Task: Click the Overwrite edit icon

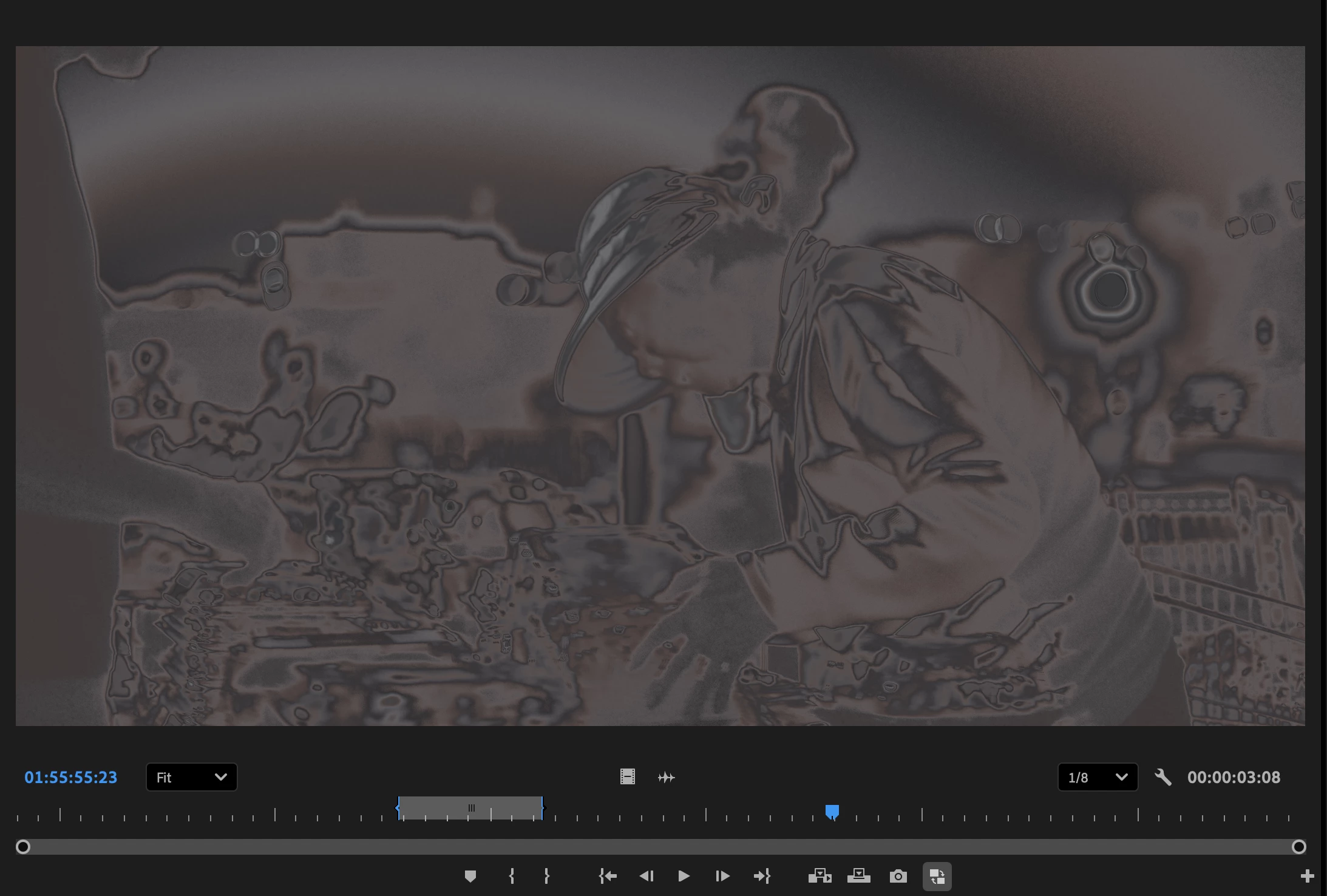Action: (858, 876)
